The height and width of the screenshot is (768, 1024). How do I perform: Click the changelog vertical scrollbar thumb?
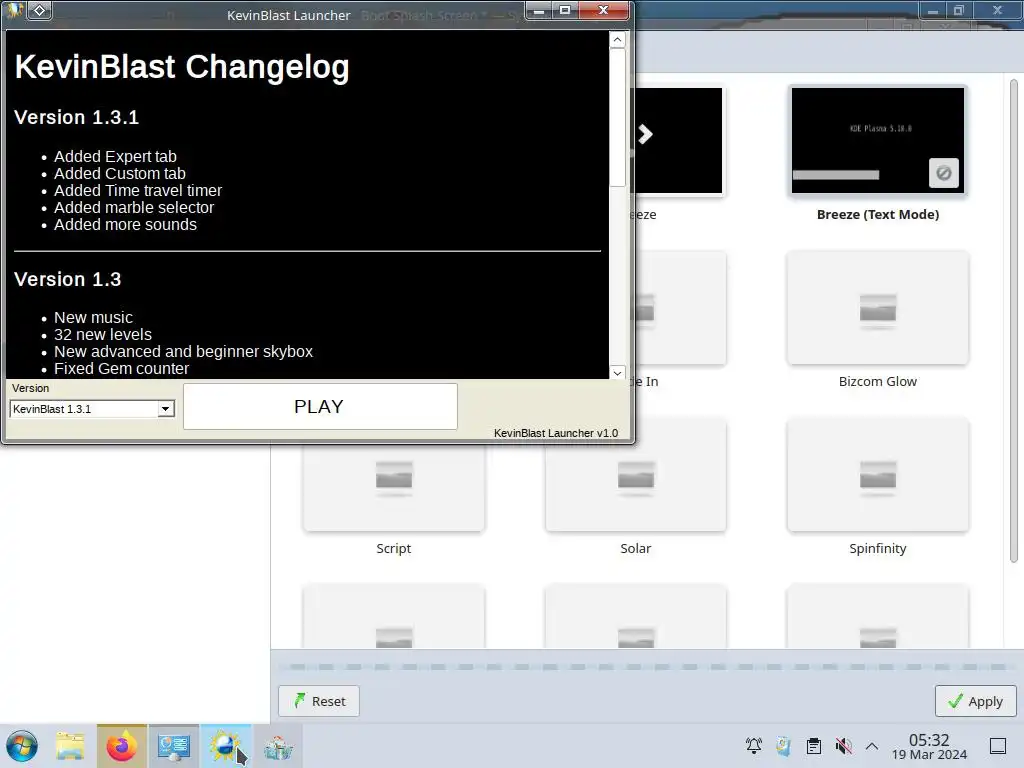(x=617, y=118)
